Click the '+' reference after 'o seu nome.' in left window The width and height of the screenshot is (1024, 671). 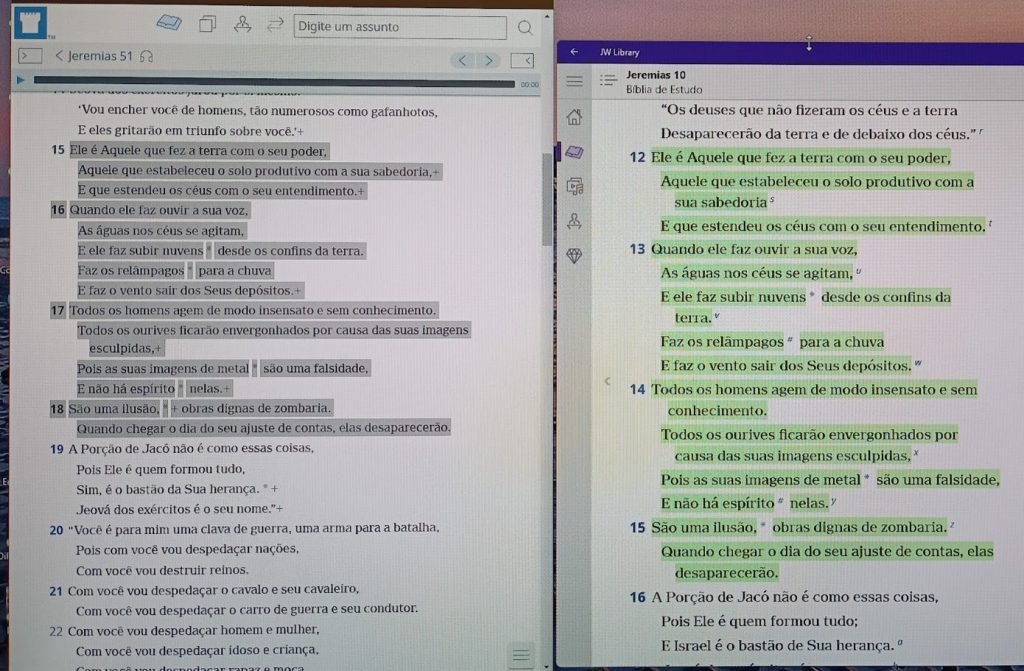(280, 509)
